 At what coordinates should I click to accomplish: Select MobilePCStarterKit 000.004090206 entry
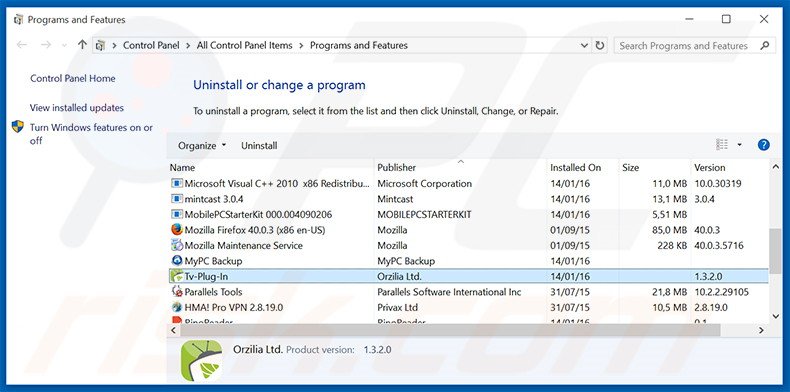pos(258,215)
